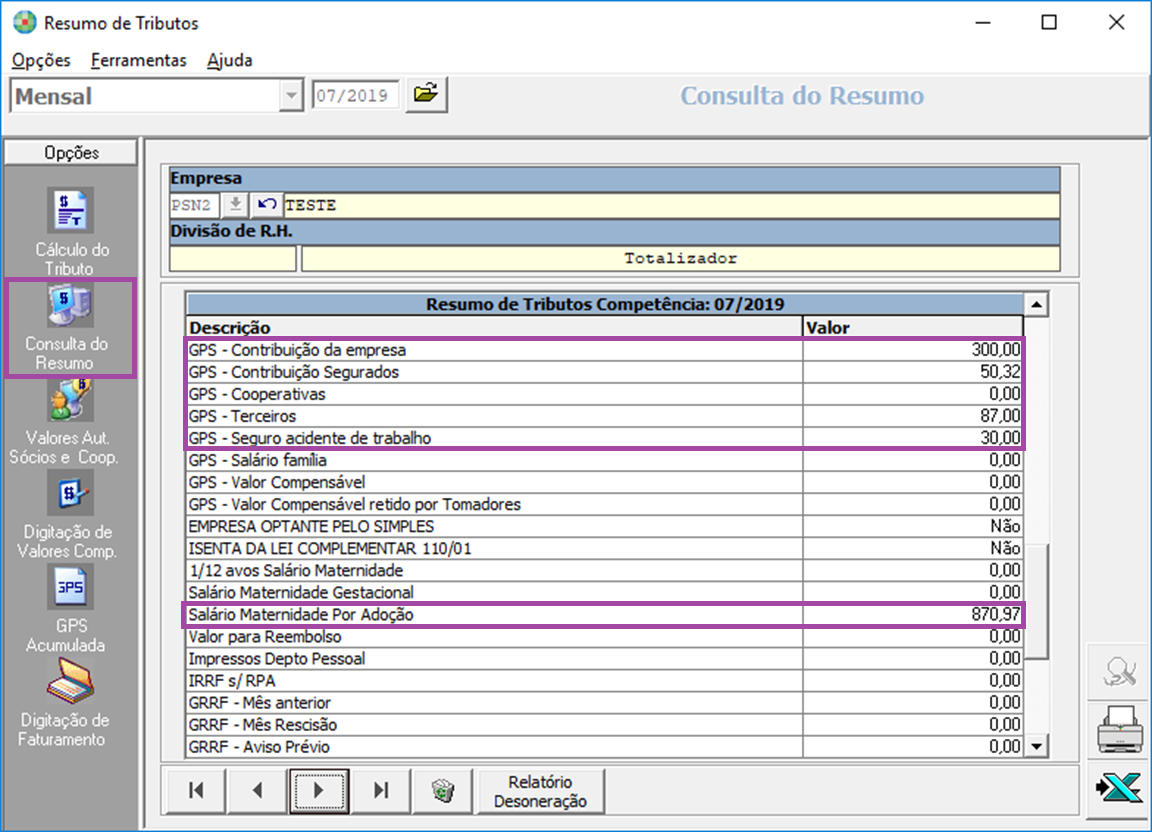
Task: Select GPS - Contribuição da empresa row
Action: click(x=605, y=350)
